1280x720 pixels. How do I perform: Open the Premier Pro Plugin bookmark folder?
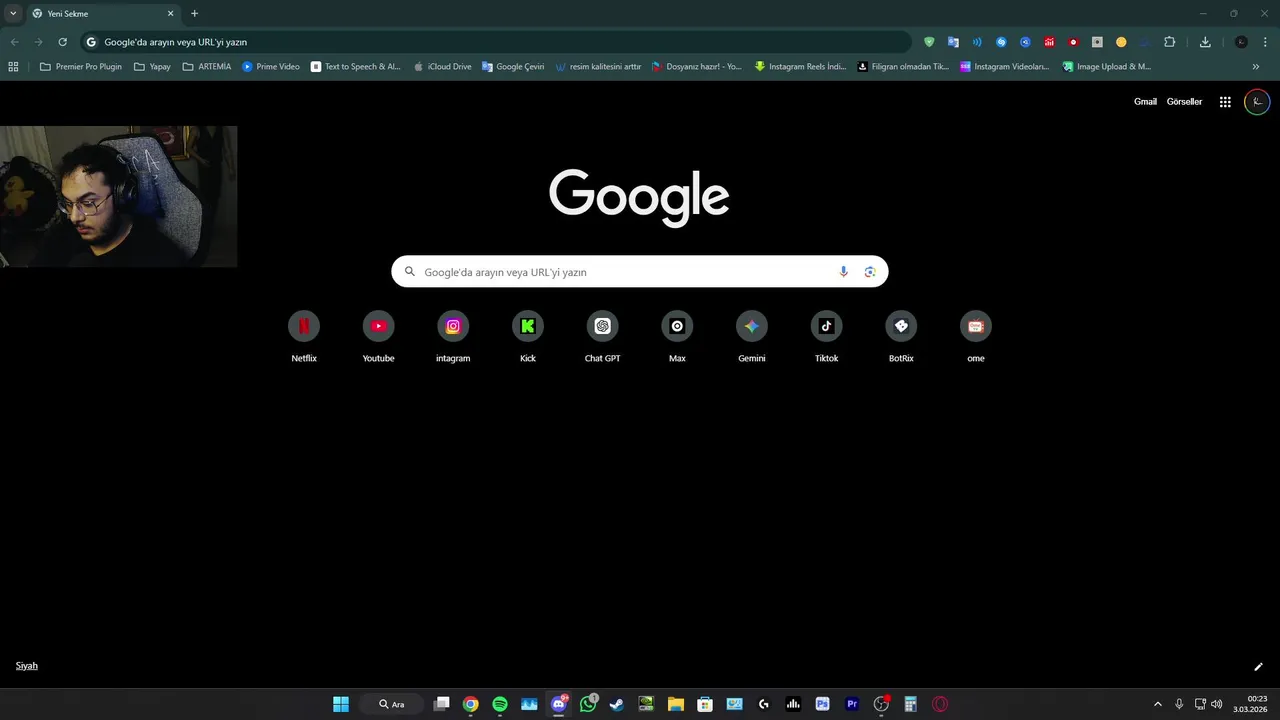coord(81,67)
